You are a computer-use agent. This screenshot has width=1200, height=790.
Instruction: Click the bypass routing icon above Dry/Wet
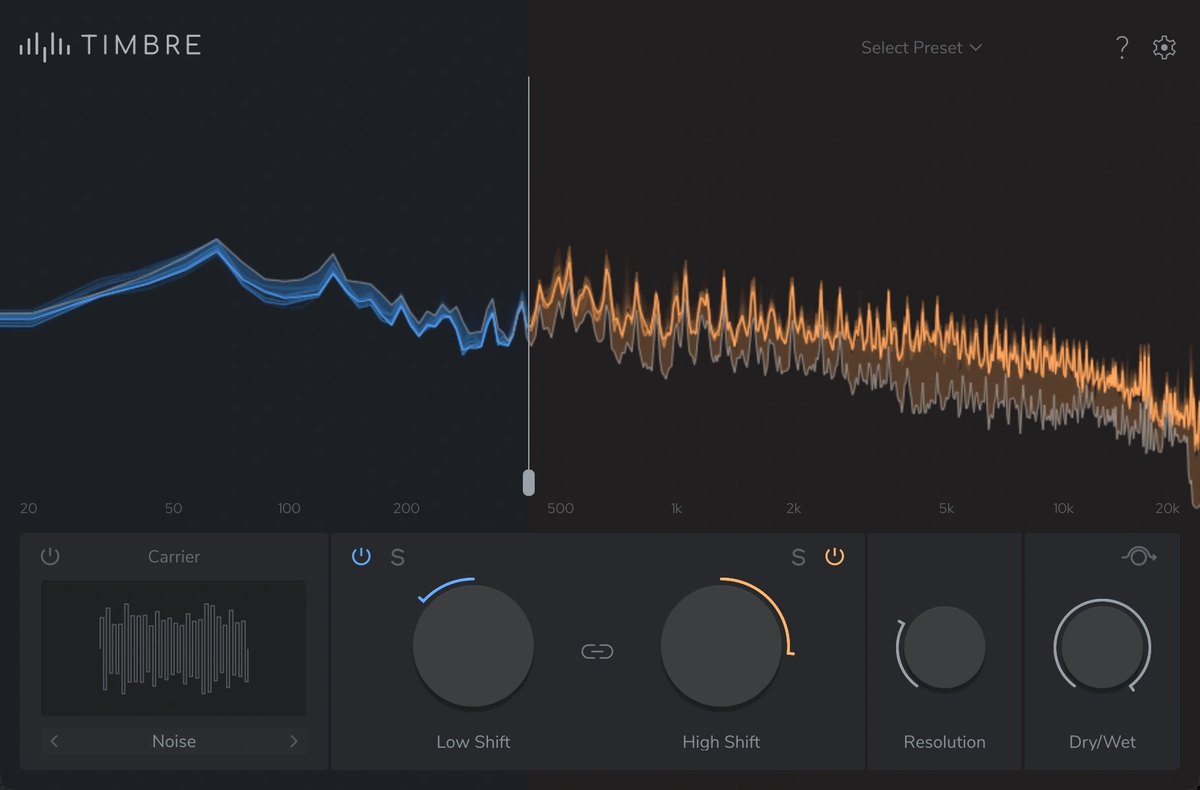[1139, 556]
